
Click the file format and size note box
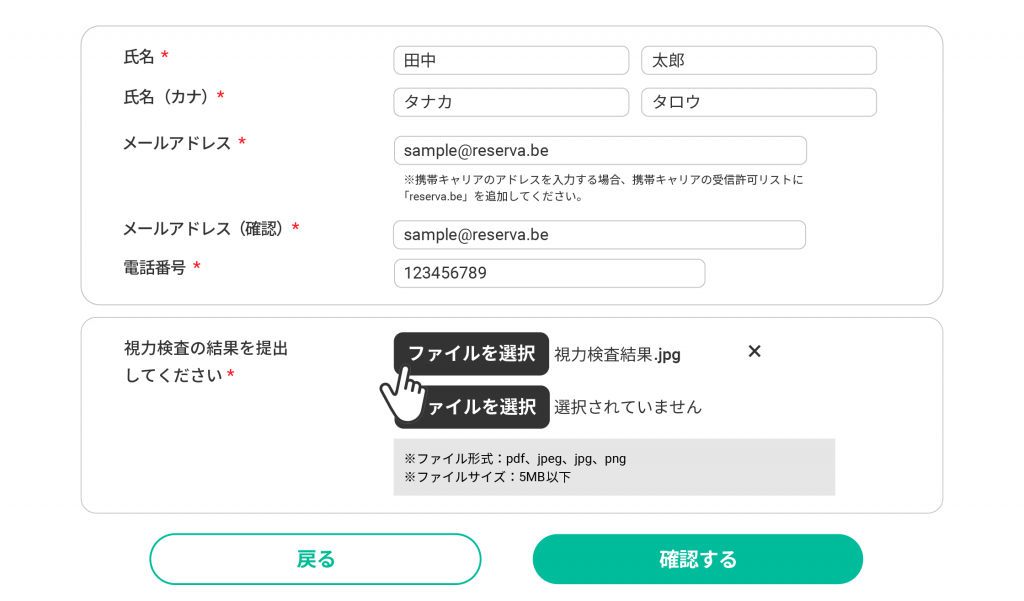(x=614, y=467)
